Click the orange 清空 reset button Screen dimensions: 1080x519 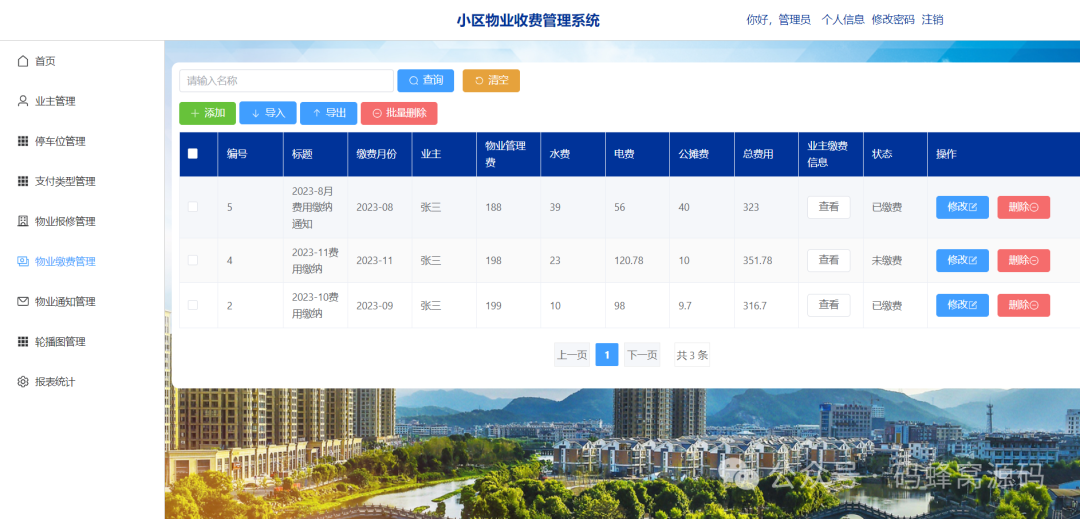point(491,81)
